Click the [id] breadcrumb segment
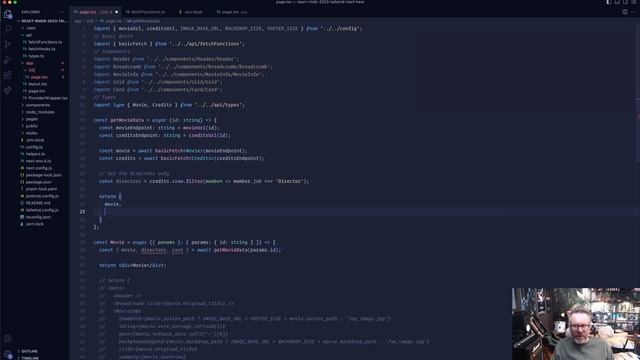 tap(90, 21)
